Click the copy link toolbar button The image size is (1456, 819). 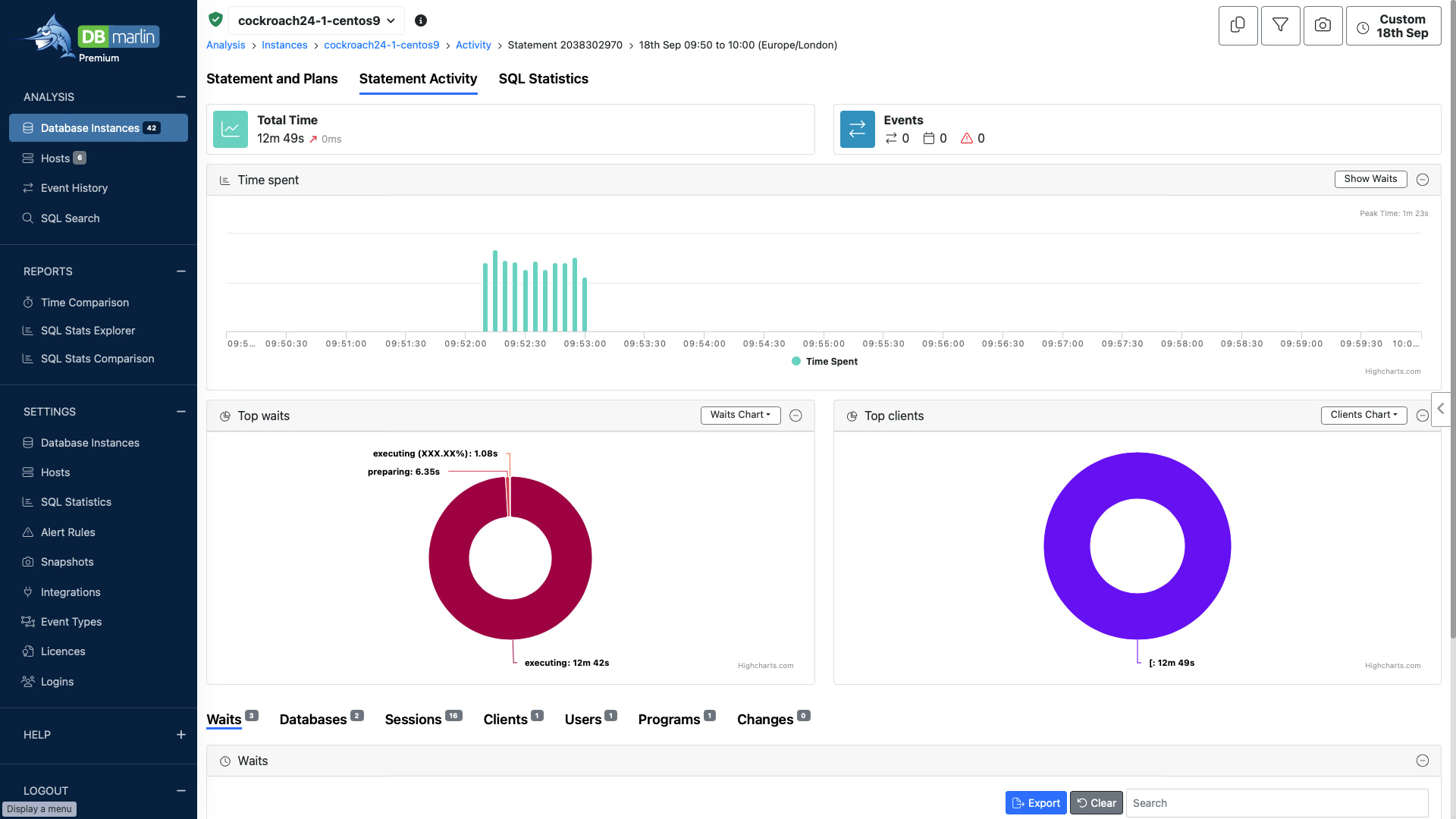coord(1238,26)
